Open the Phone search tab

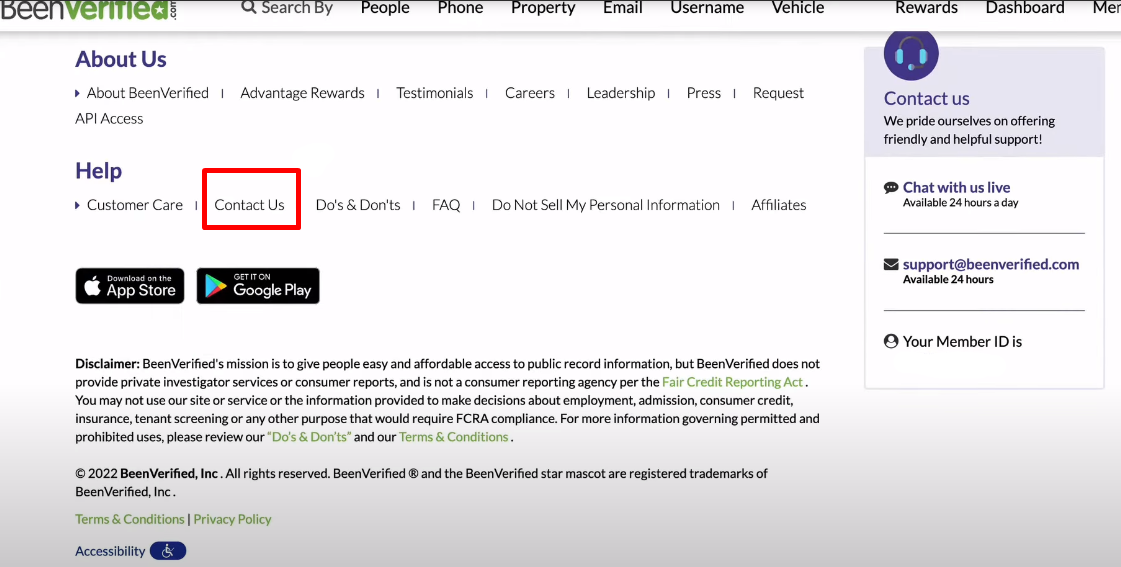click(x=460, y=8)
